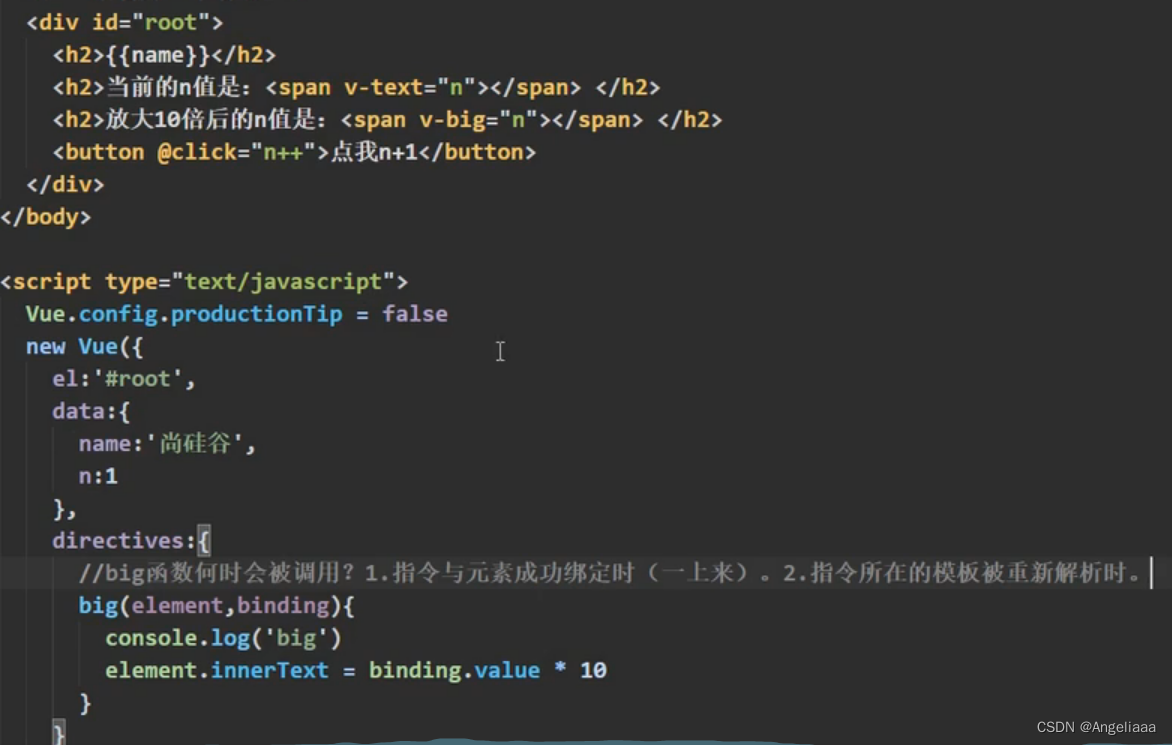The image size is (1172, 745).
Task: Click the el:'#root' line
Action: (123, 379)
